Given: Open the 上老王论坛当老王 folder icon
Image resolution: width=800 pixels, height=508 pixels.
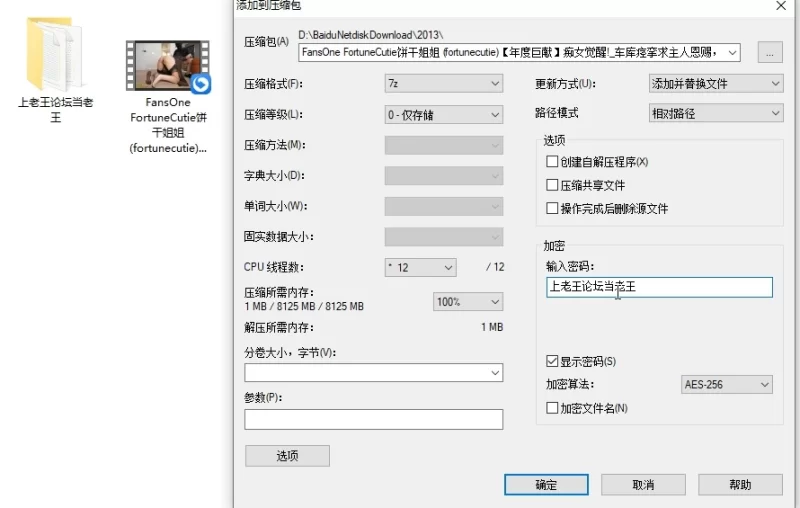Looking at the screenshot, I should (55, 54).
